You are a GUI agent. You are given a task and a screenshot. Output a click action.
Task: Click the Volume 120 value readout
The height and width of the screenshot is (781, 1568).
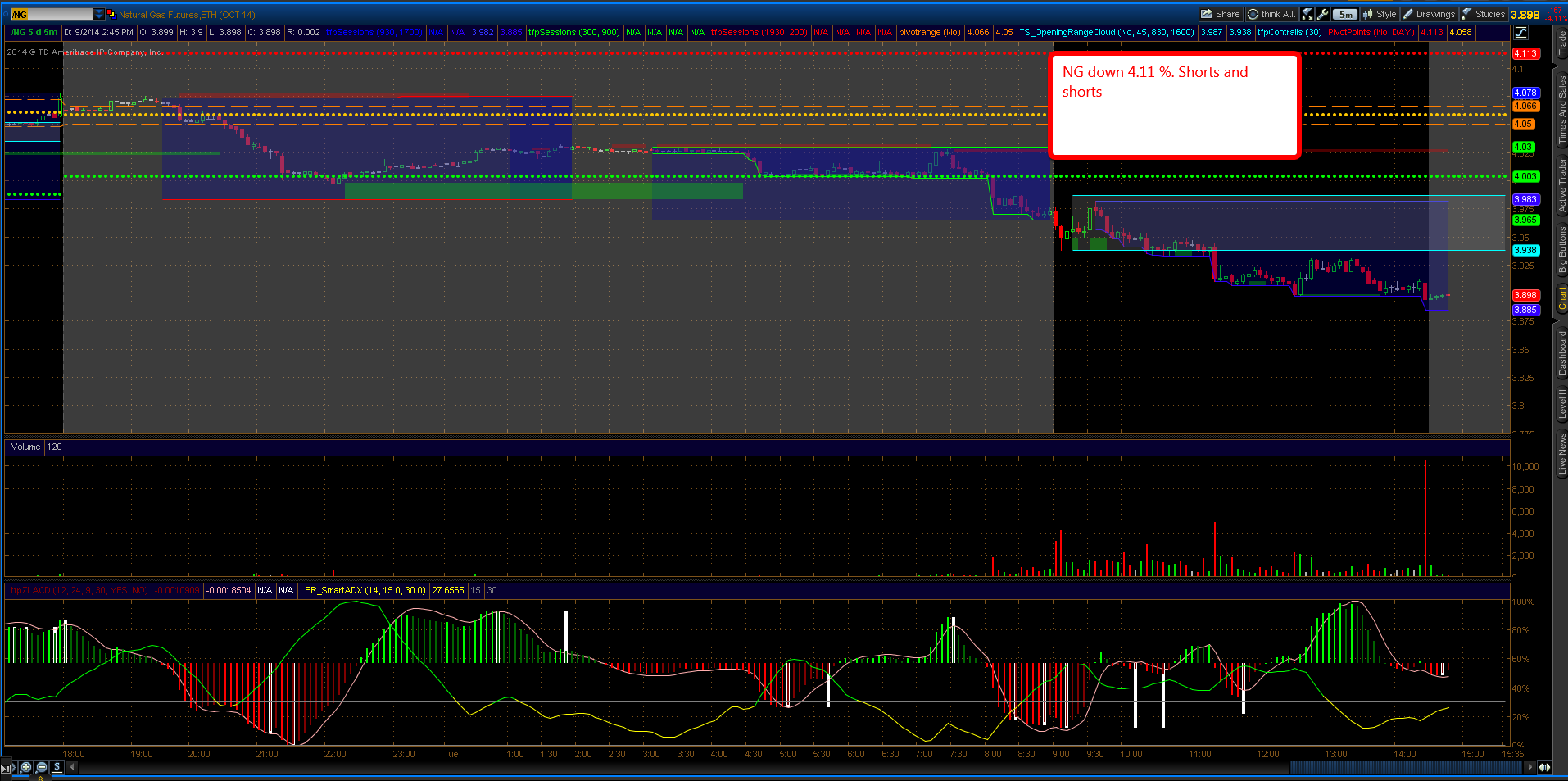point(54,447)
